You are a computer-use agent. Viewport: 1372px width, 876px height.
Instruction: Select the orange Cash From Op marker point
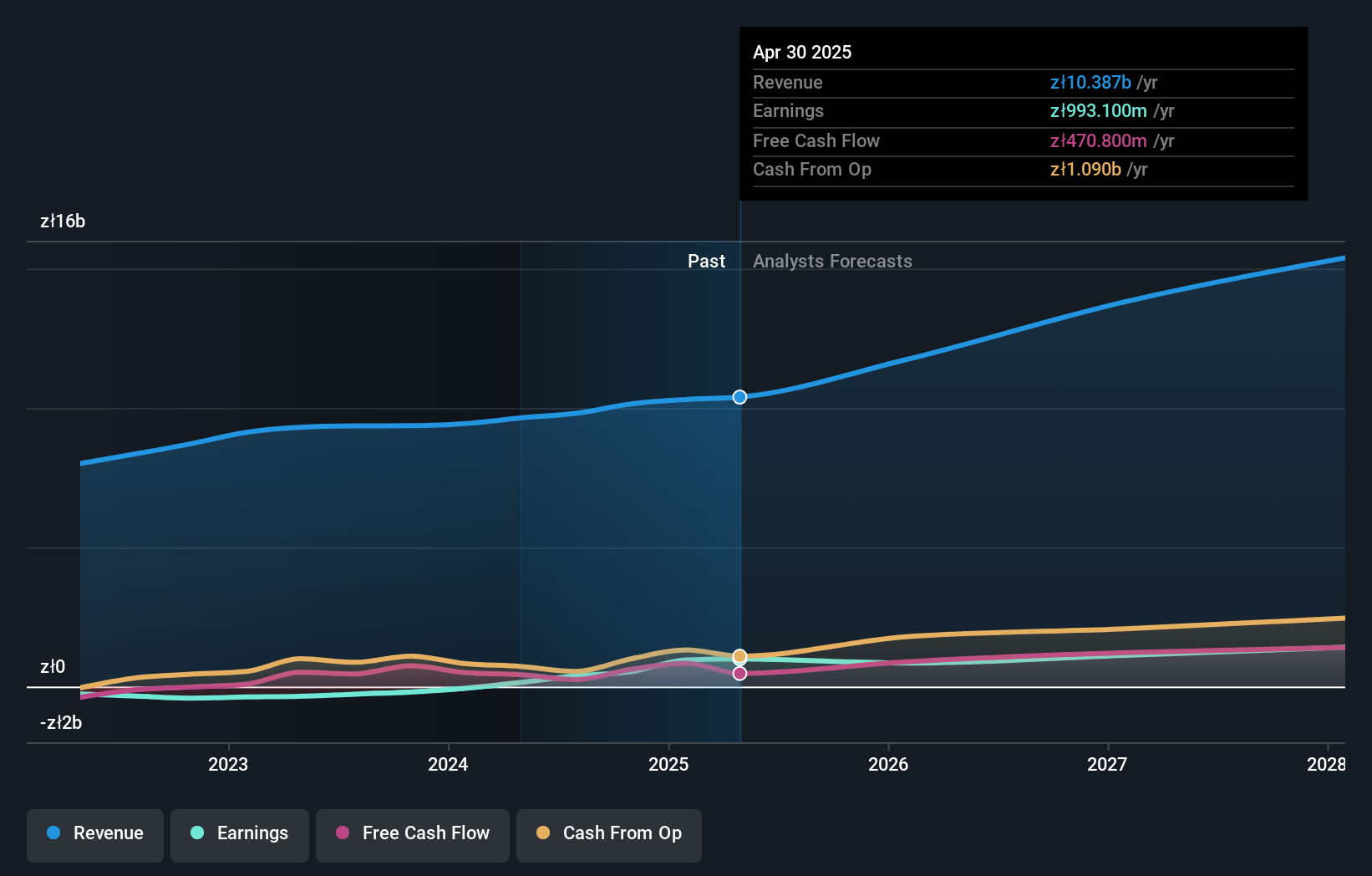(739, 656)
